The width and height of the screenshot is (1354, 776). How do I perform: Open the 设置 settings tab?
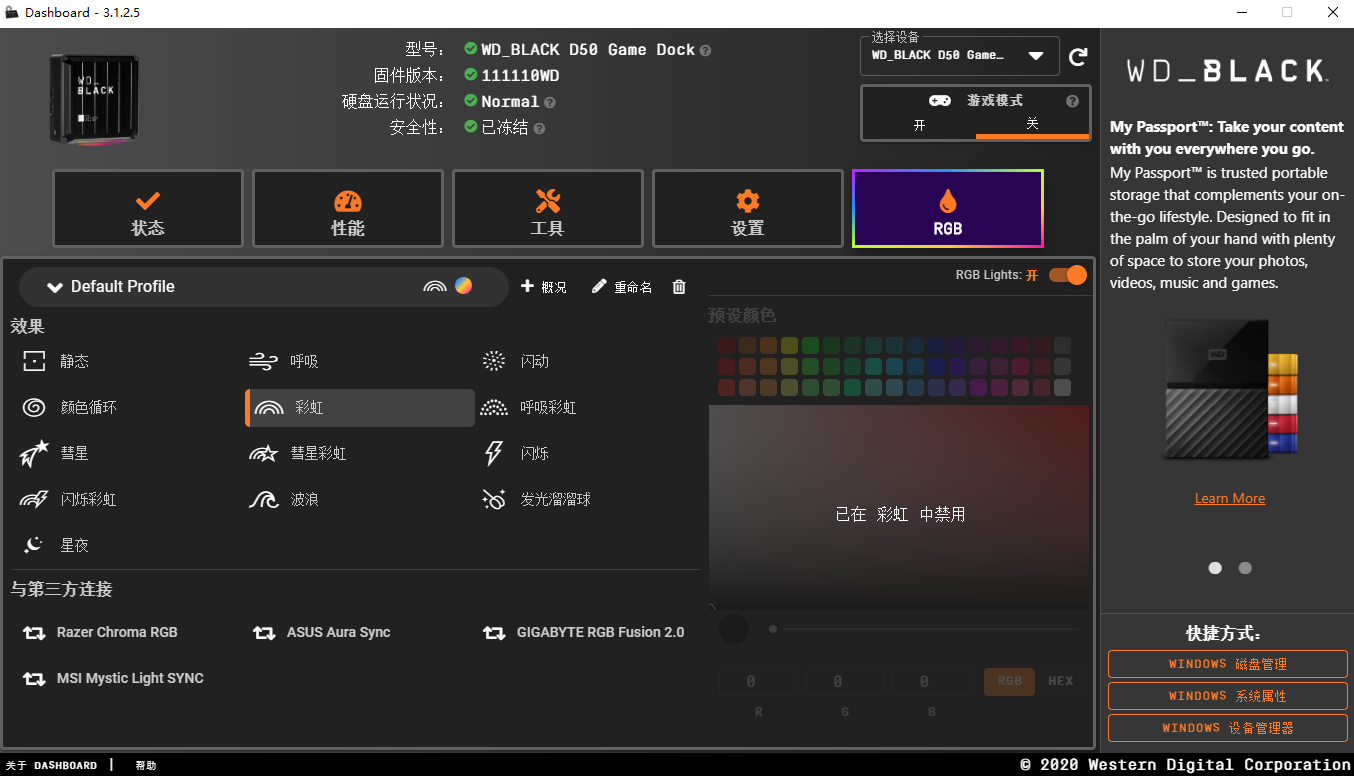748,208
